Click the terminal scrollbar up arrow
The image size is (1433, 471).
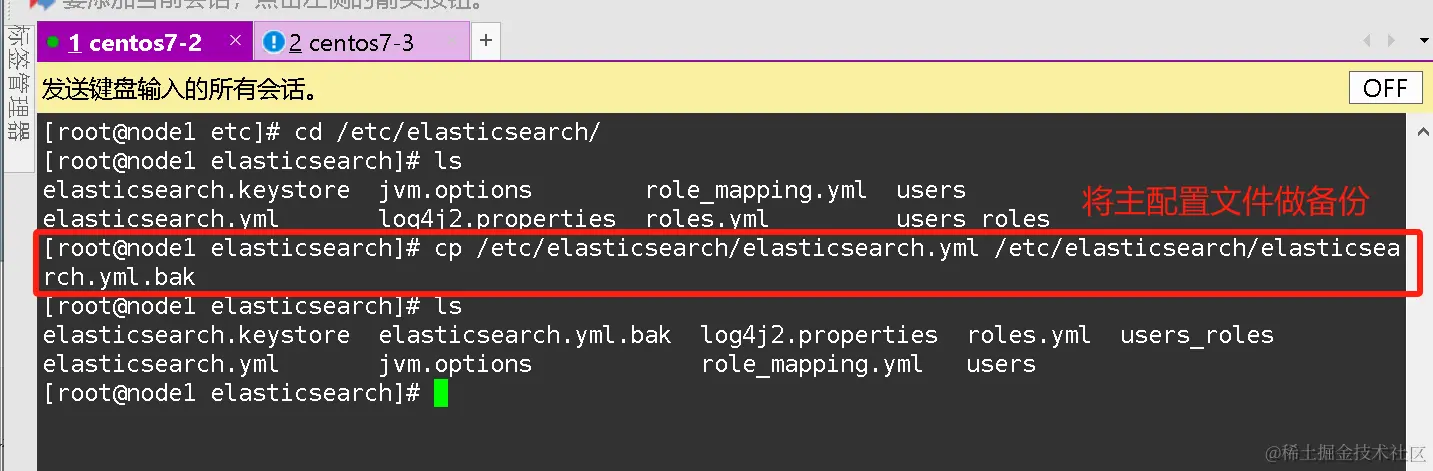[1423, 130]
